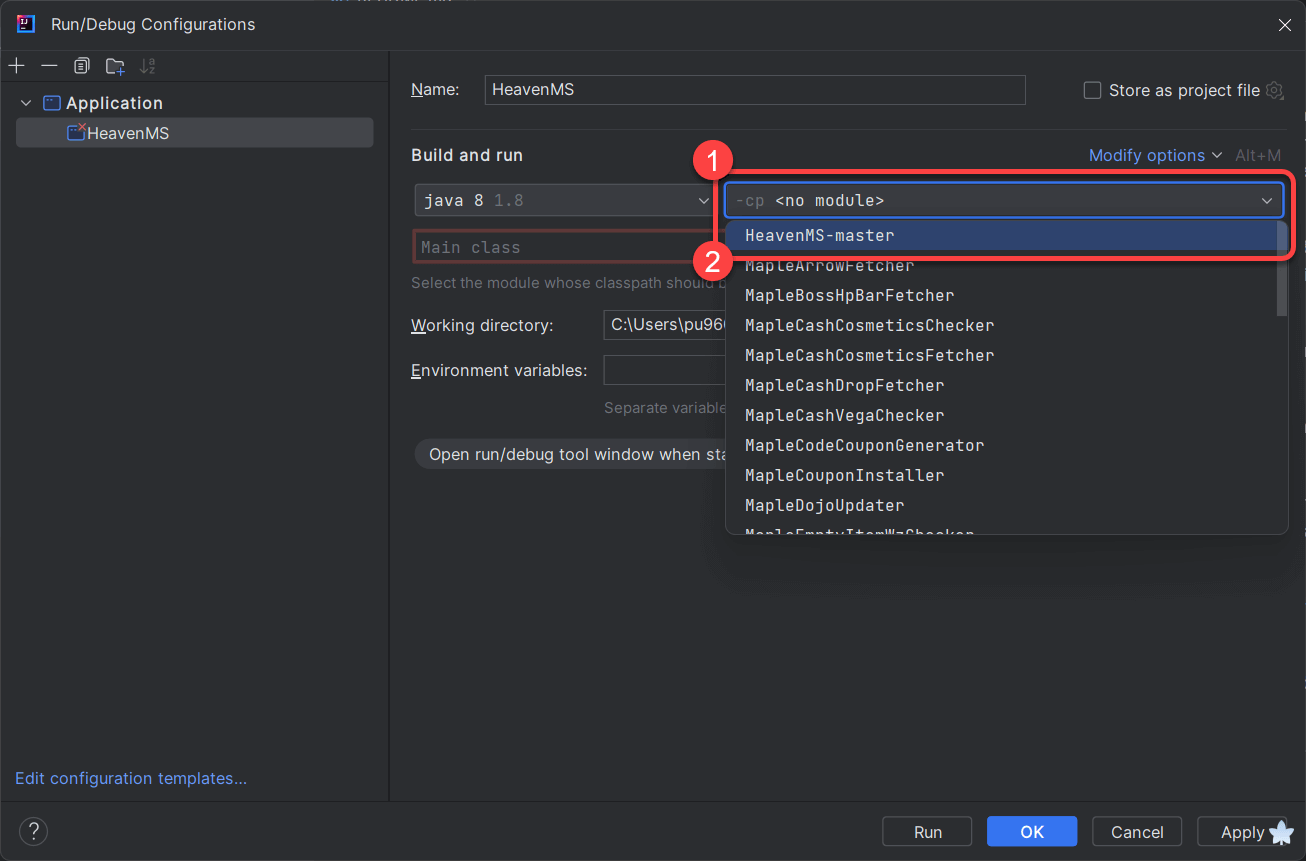Select MapleCashCosmeticsFetcher module
Viewport: 1306px width, 861px height.
click(1001, 355)
